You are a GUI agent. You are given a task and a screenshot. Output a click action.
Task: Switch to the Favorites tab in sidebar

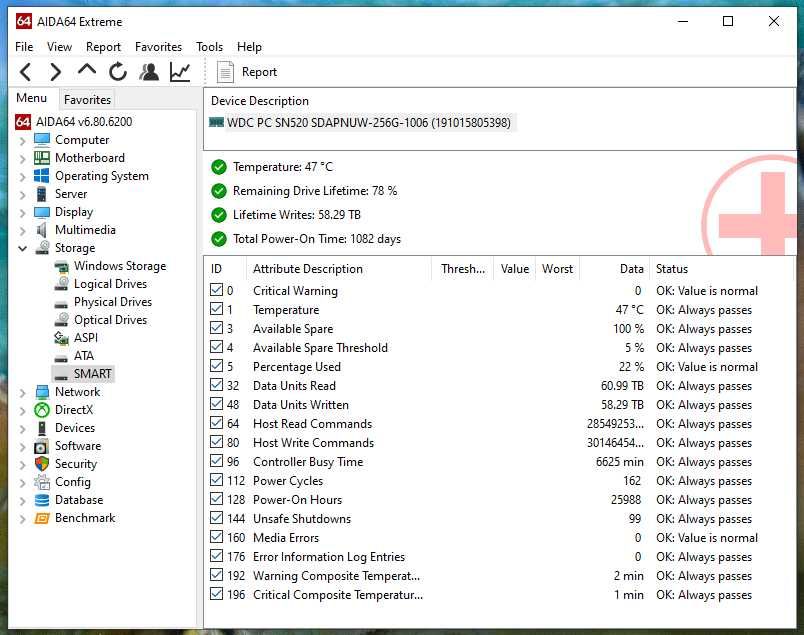click(x=87, y=100)
